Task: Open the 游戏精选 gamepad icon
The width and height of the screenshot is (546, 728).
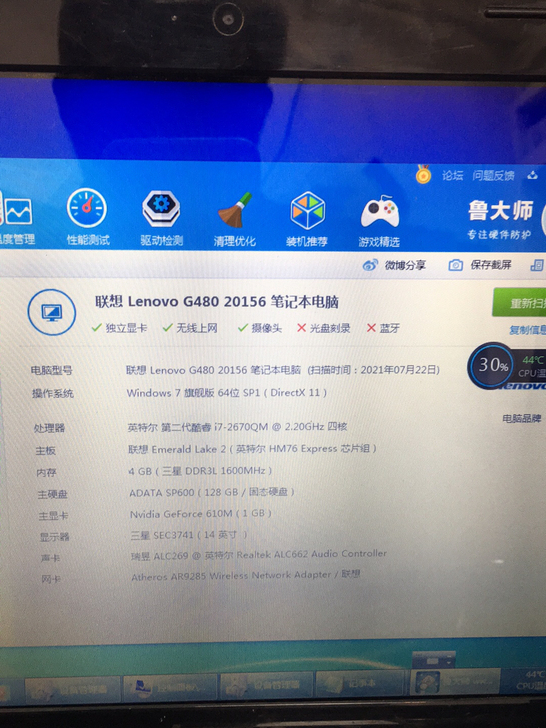Action: [x=380, y=212]
